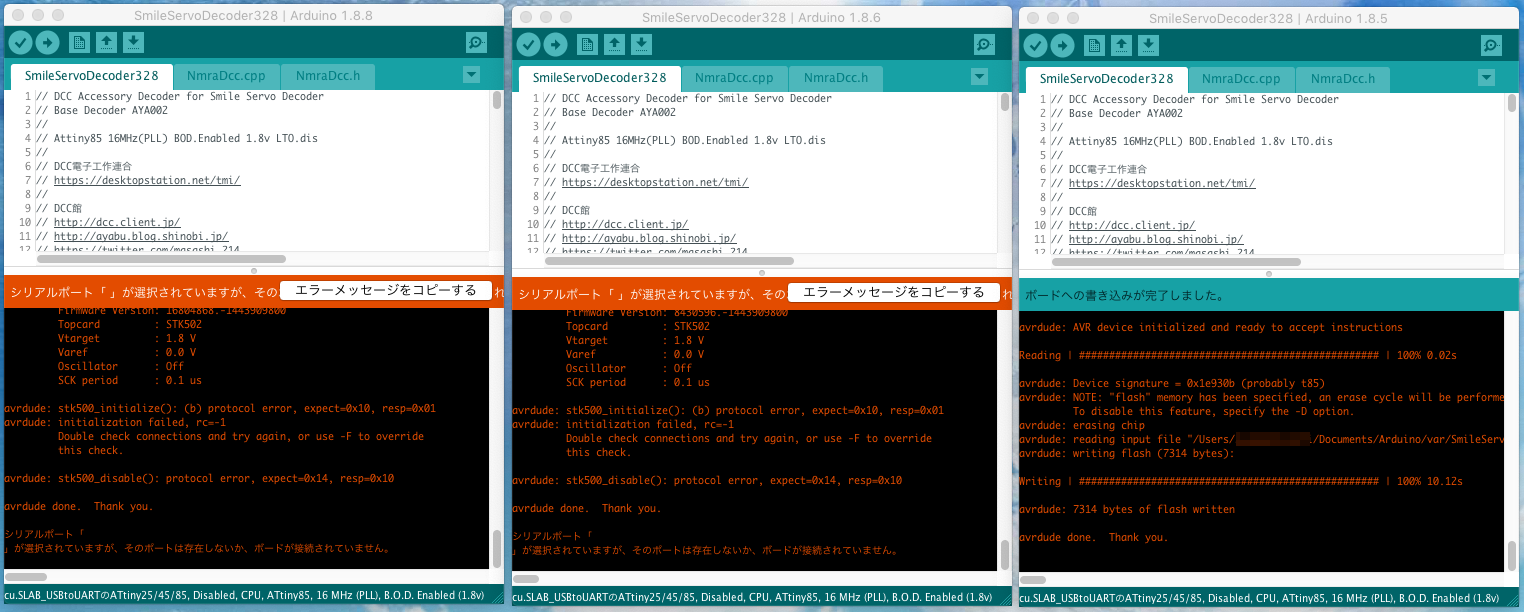Open tab dropdown menu in Arduino 1.8.8 window
The image size is (1524, 612).
tap(471, 75)
